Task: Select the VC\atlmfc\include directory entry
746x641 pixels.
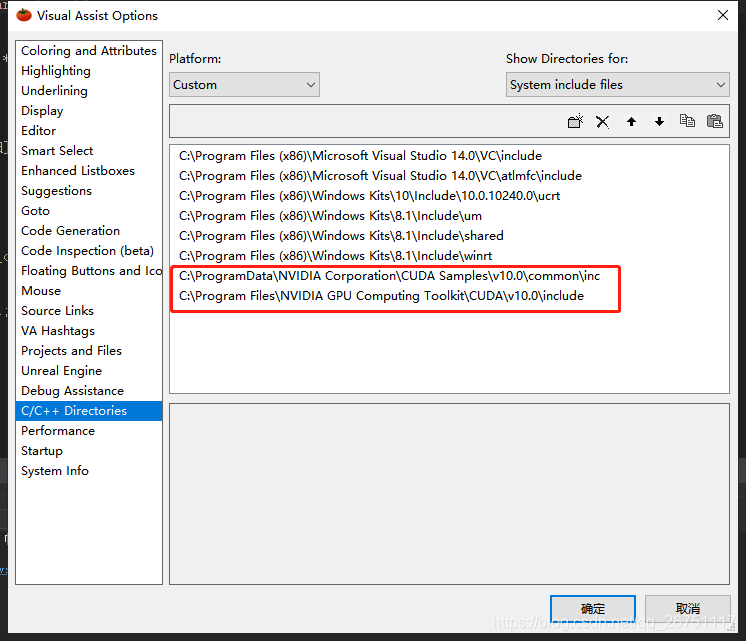Action: 380,176
